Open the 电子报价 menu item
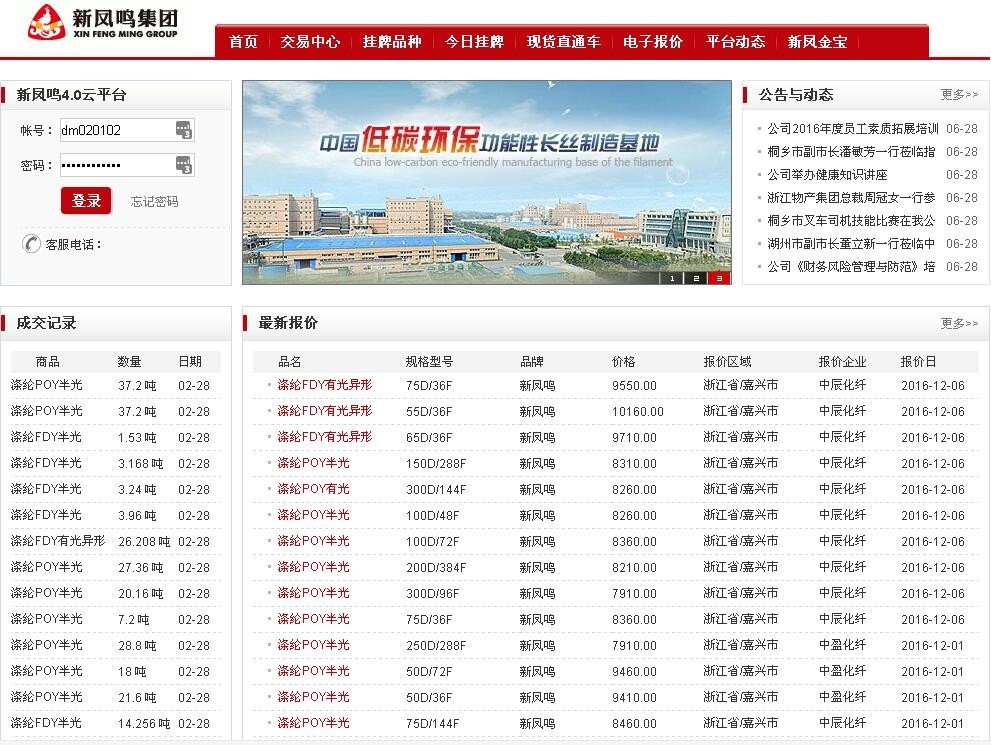 click(653, 42)
